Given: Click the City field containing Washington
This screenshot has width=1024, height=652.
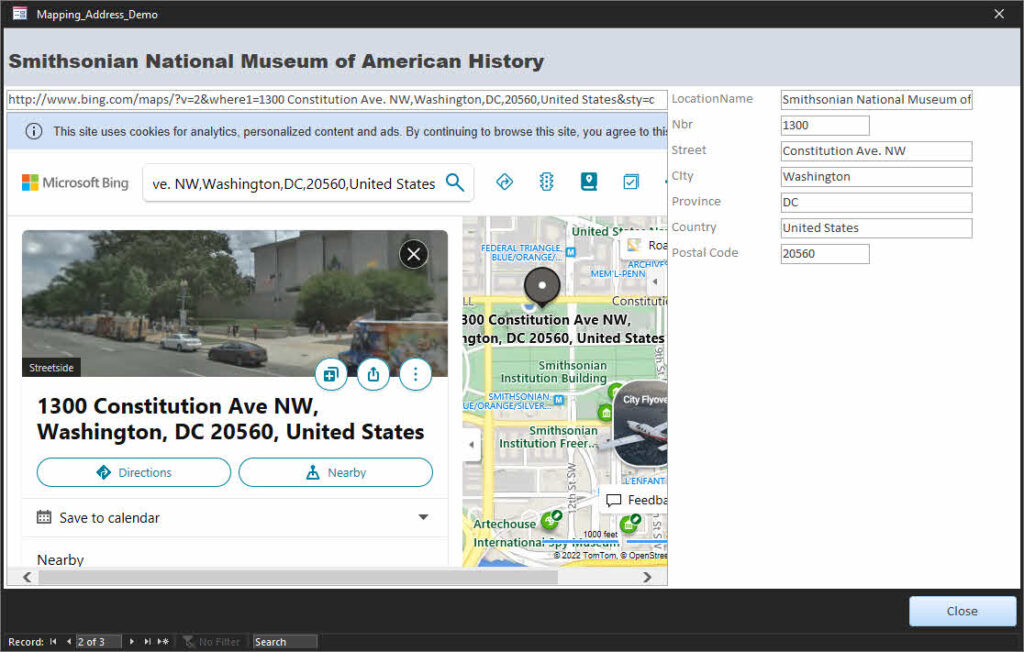Looking at the screenshot, I should pyautogui.click(x=876, y=176).
